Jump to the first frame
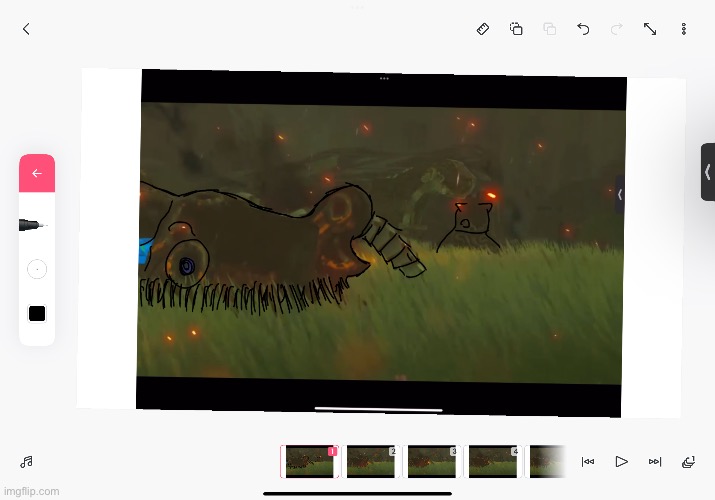The width and height of the screenshot is (715, 500). point(588,462)
